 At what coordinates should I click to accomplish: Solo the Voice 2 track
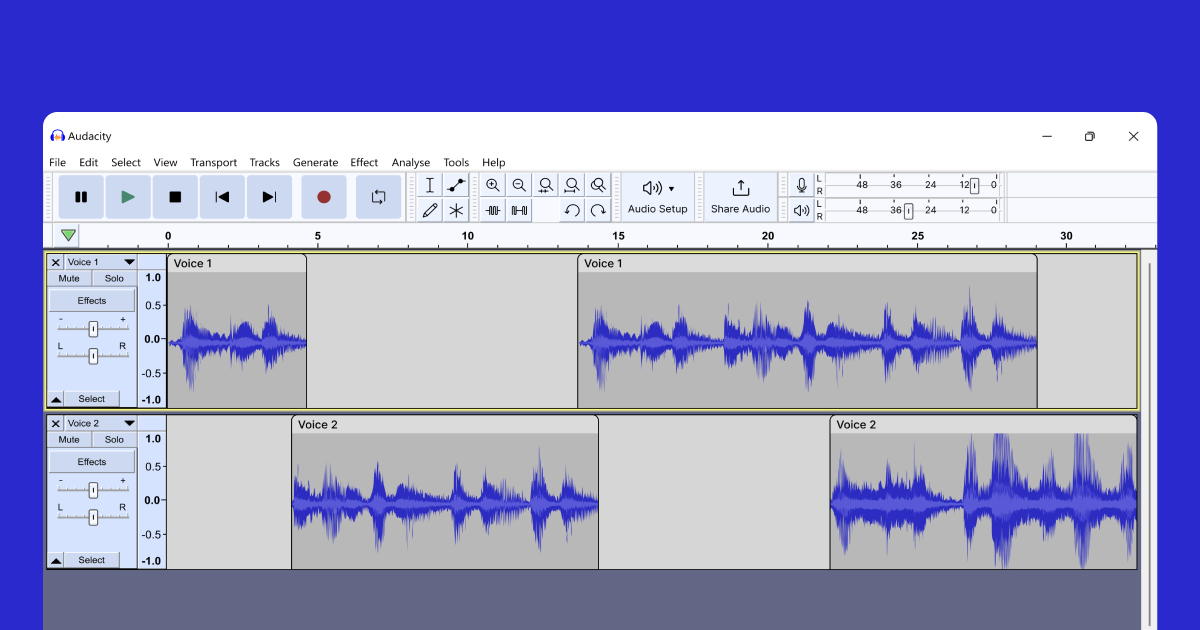pos(113,439)
